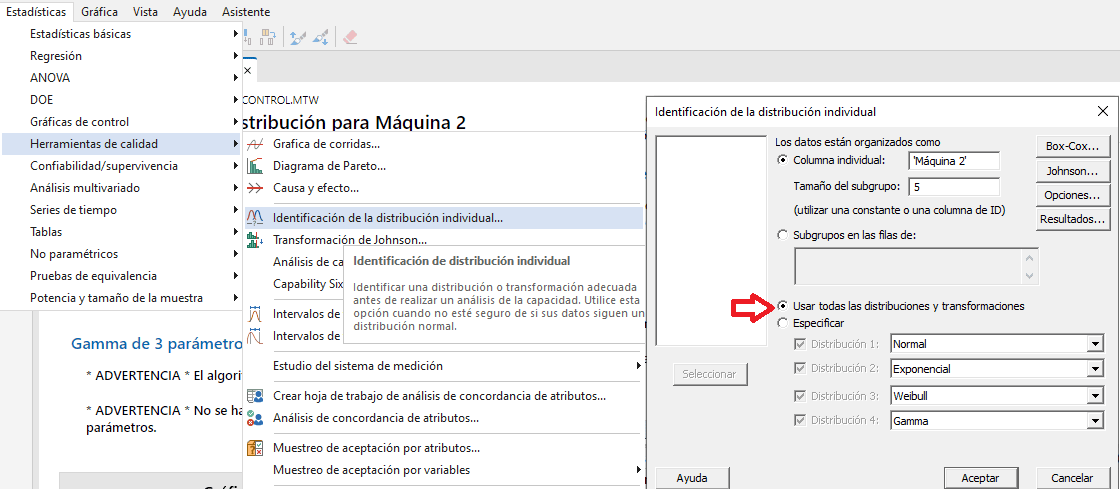Click the Crear hoja de trabajo de concordancia icon
This screenshot has width=1120, height=489.
click(255, 396)
